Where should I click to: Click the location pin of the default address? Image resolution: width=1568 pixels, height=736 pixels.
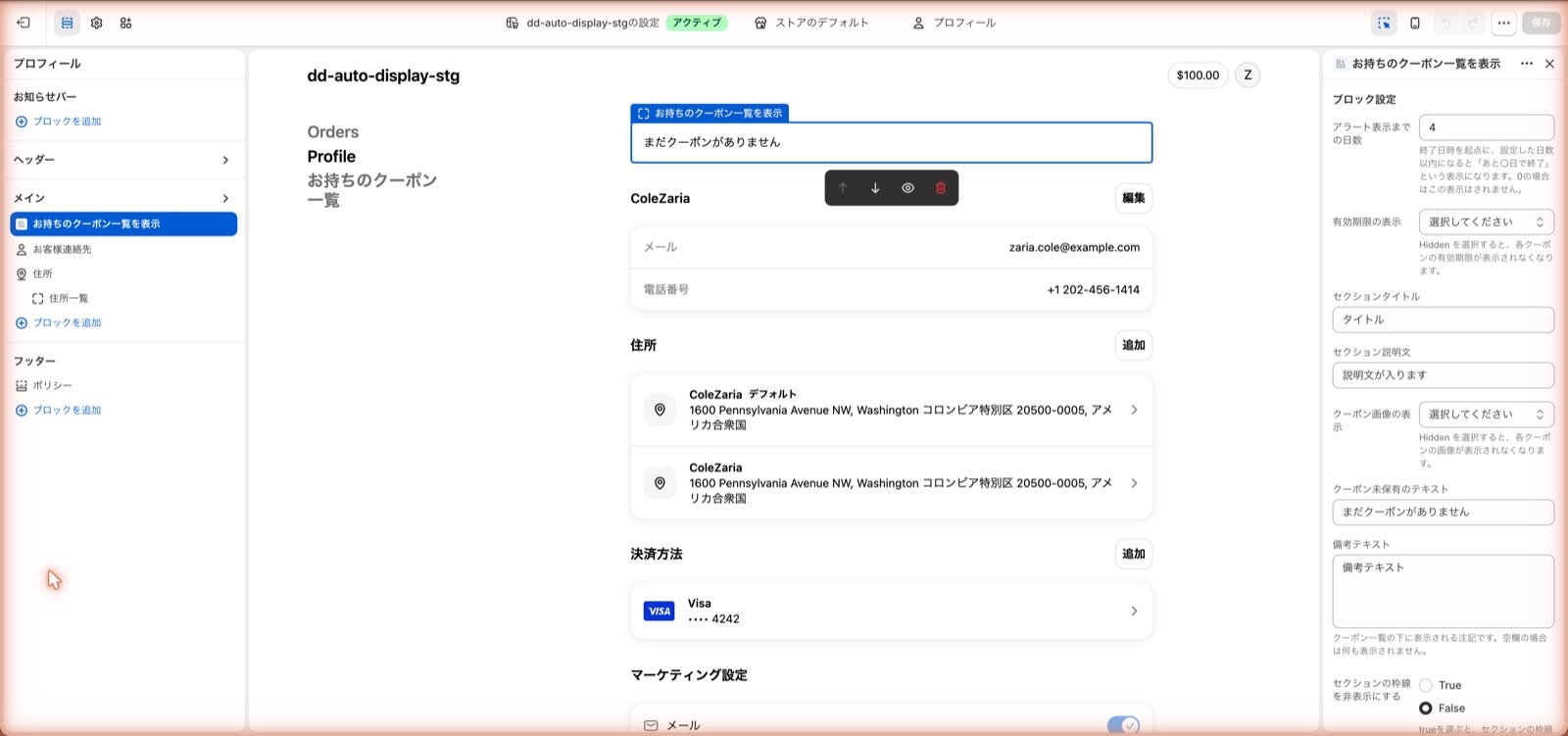click(660, 410)
